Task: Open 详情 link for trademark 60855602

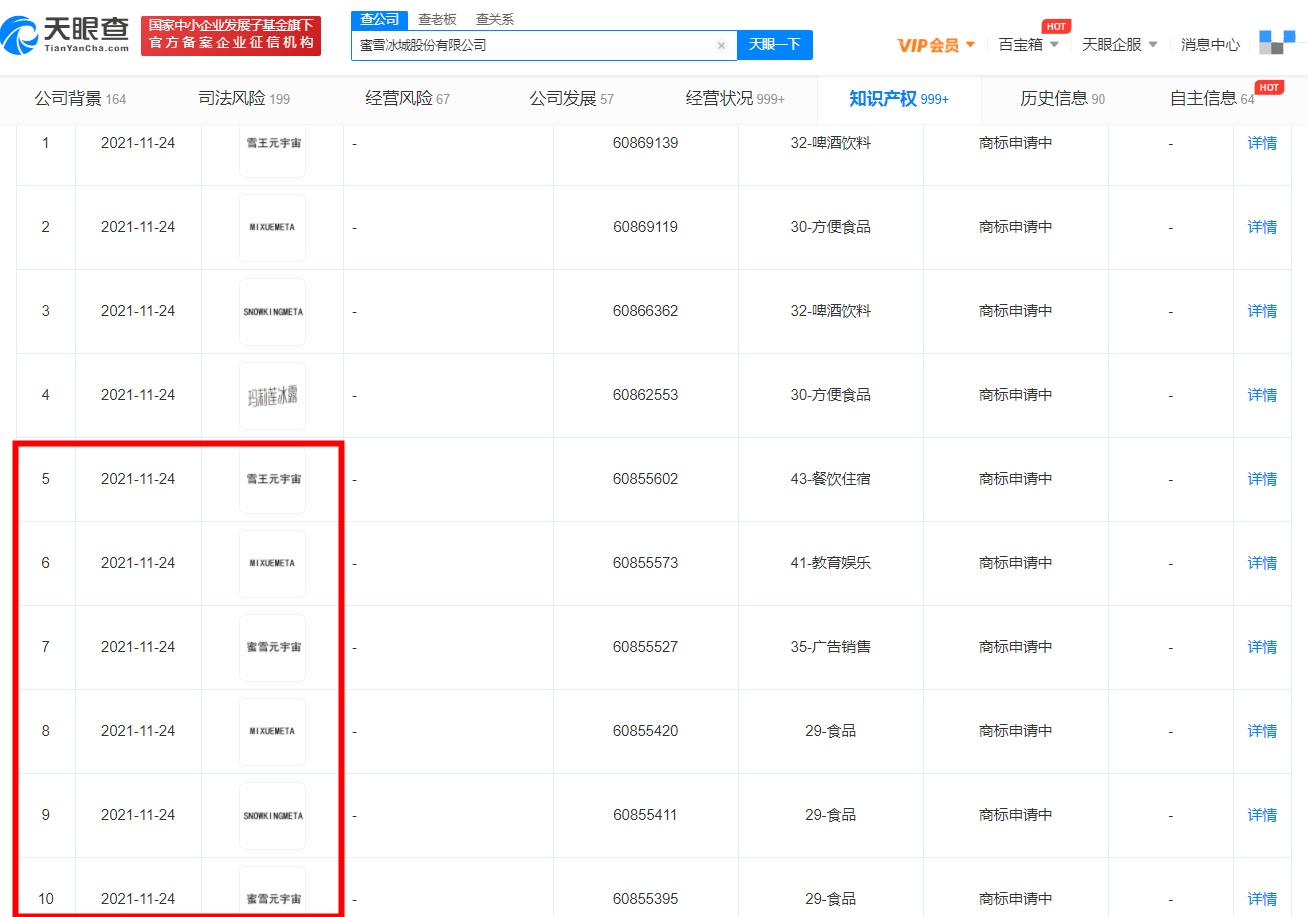Action: pos(1262,479)
